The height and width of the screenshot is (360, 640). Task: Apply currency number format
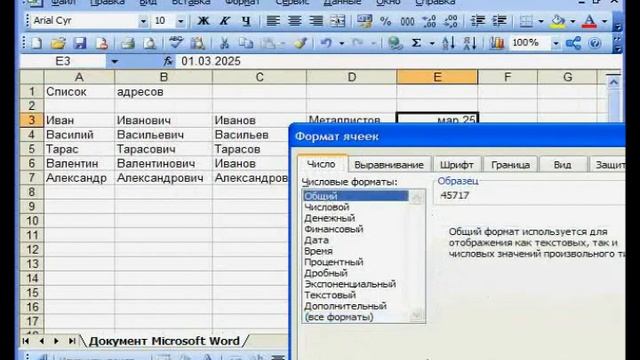(x=364, y=21)
